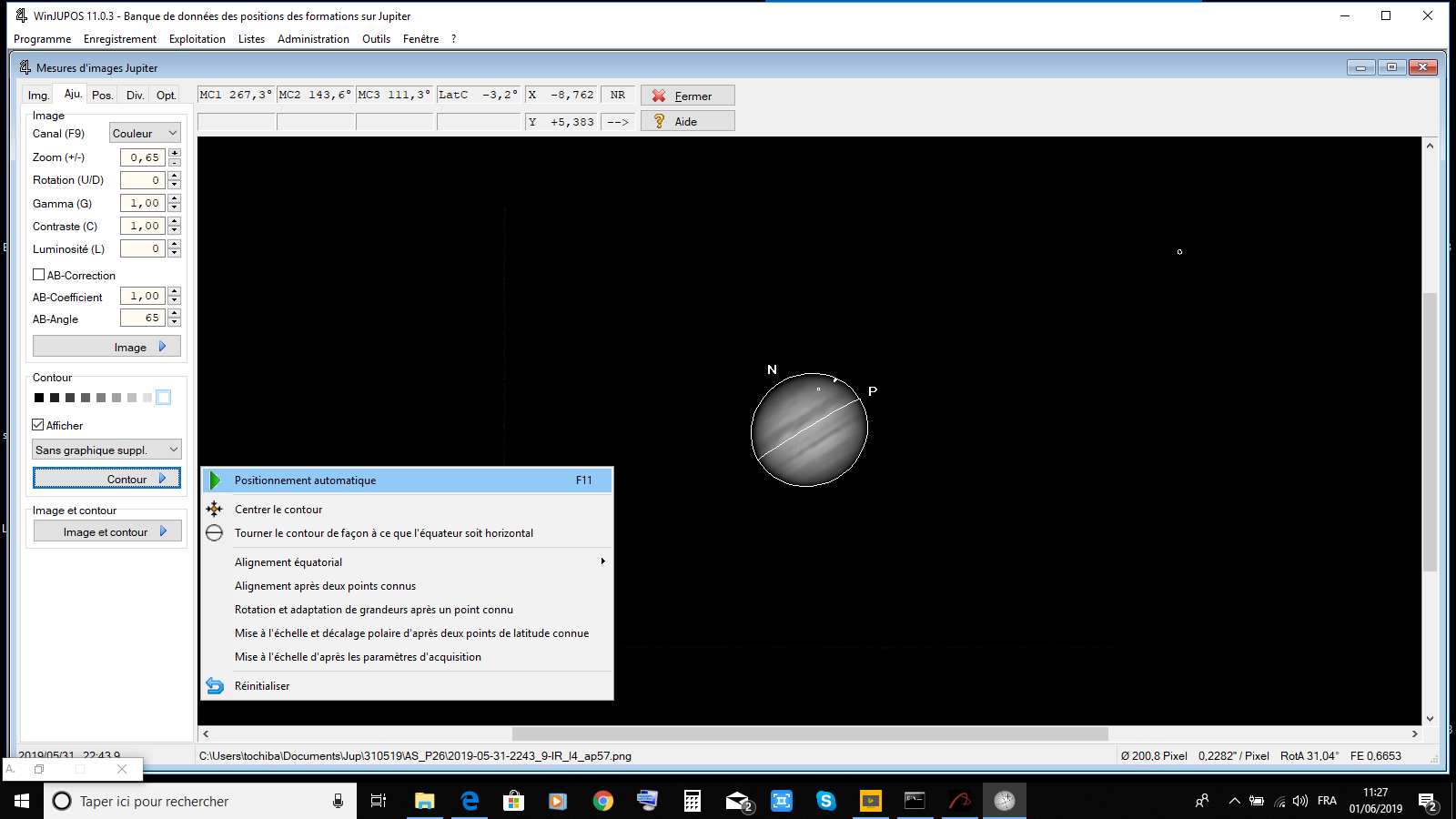1456x819 pixels.
Task: Enable the AB-Correction checkbox
Action: click(39, 275)
